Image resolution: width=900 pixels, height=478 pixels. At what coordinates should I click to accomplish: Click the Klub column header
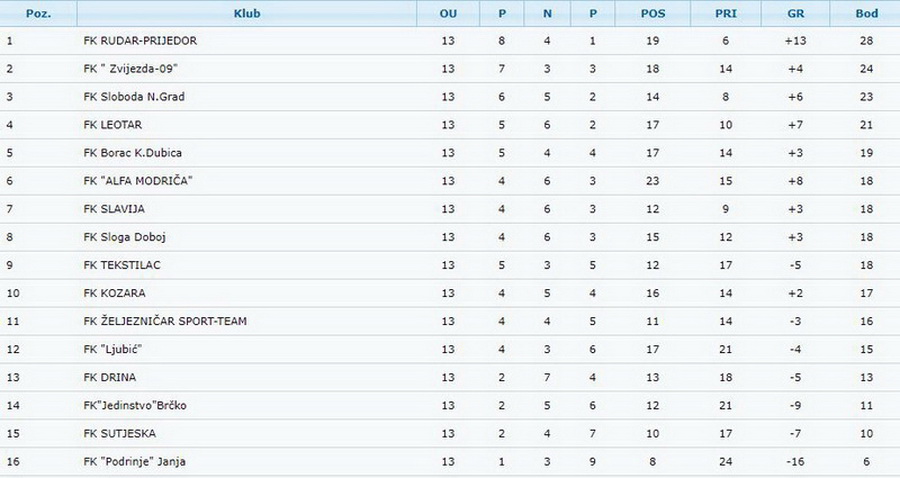247,13
